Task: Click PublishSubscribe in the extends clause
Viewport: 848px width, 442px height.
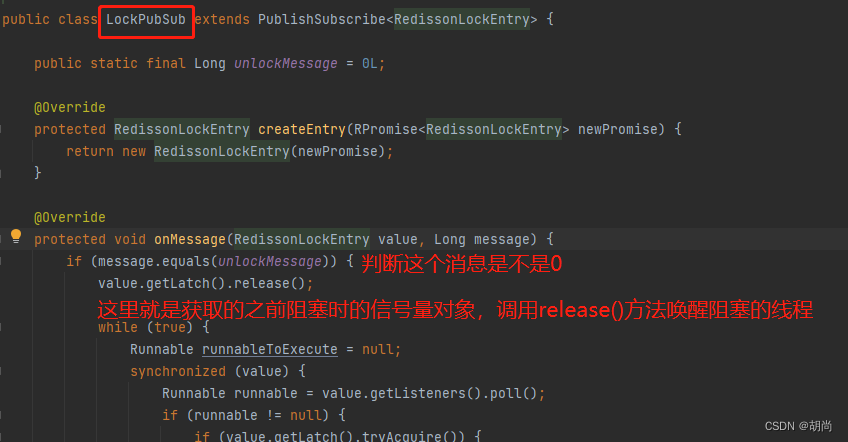Action: 322,19
